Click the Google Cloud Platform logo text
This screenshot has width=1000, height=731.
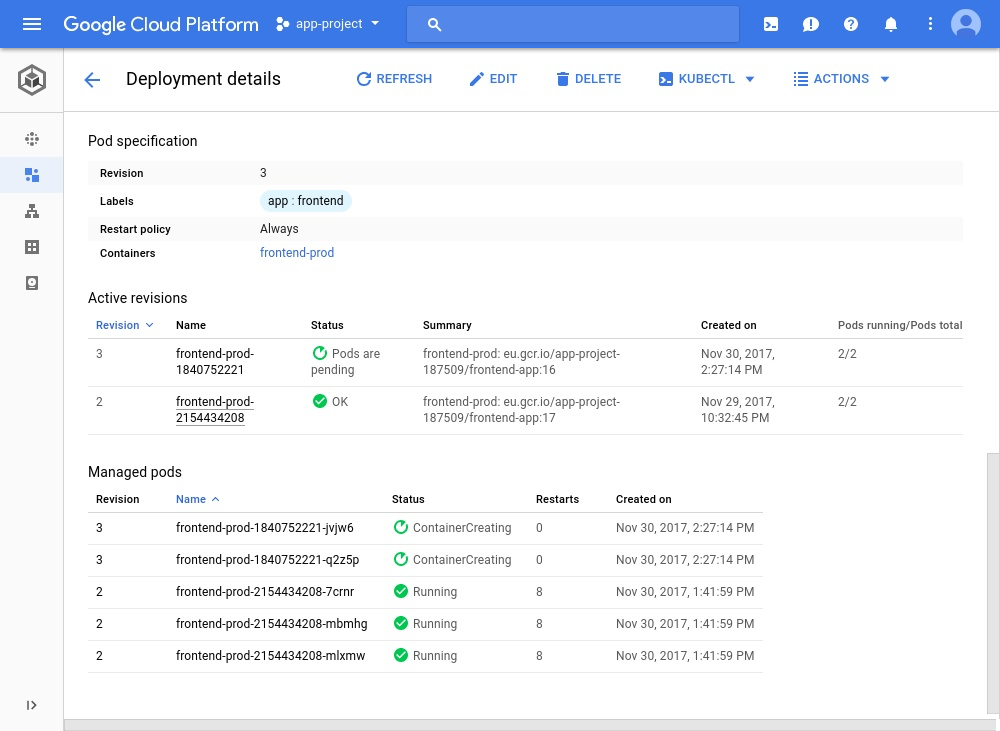click(x=161, y=24)
